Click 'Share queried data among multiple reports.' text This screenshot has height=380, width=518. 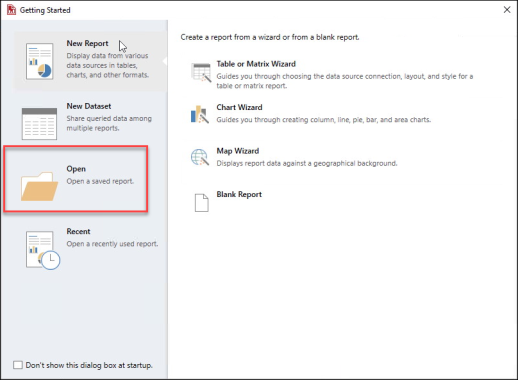[109, 123]
